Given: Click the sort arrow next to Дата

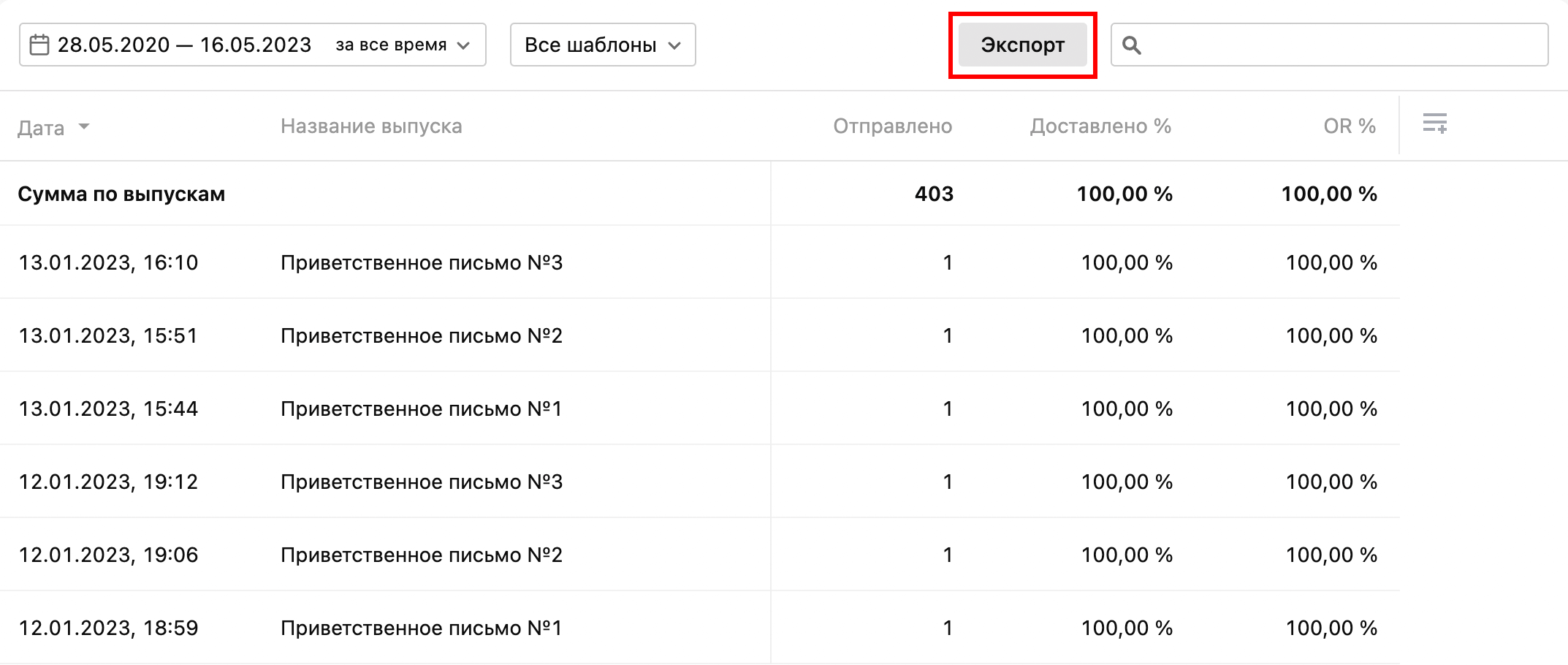Looking at the screenshot, I should [x=85, y=128].
